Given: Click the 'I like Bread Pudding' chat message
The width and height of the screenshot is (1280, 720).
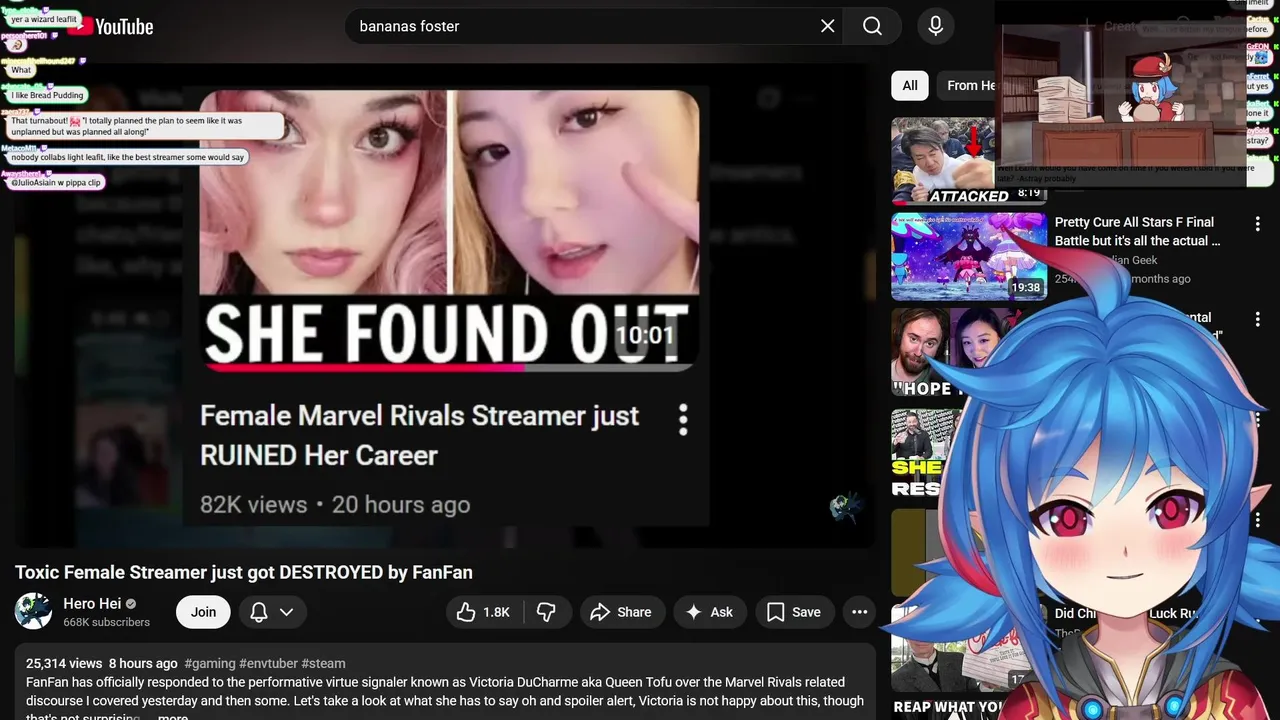Looking at the screenshot, I should point(49,95).
